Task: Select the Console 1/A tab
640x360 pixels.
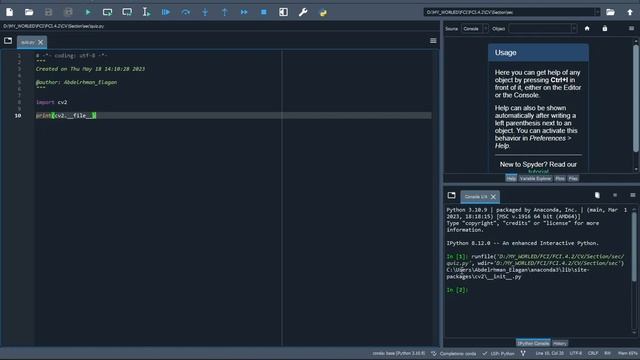Action: pyautogui.click(x=480, y=197)
